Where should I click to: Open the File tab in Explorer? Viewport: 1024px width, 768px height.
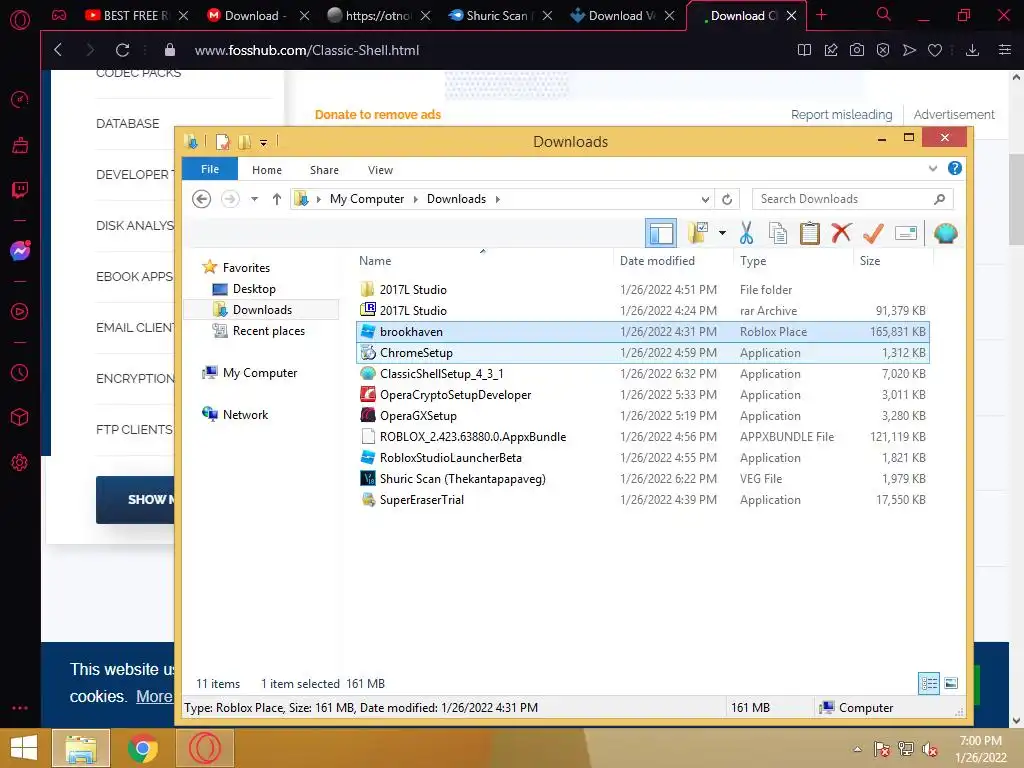pyautogui.click(x=210, y=169)
